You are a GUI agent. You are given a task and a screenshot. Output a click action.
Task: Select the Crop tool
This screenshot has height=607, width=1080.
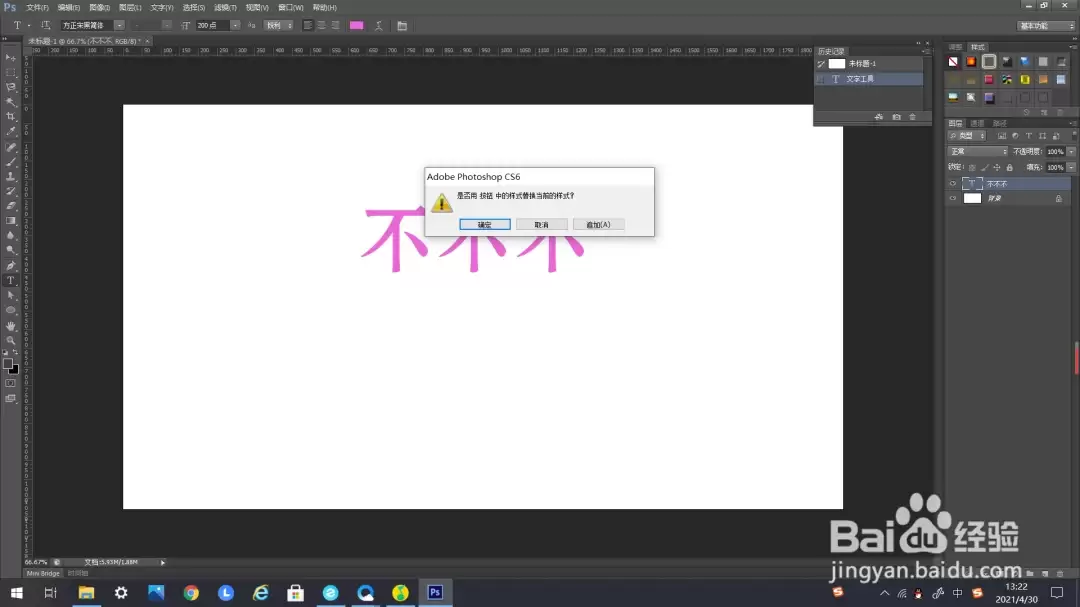point(10,116)
